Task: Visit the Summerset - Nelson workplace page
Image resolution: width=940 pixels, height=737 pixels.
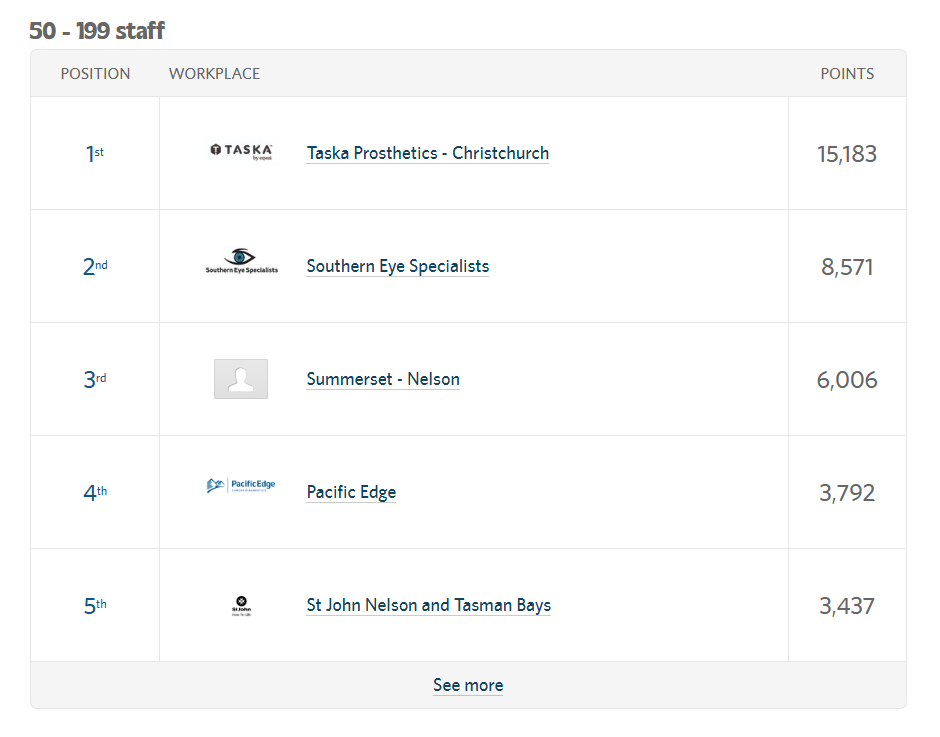Action: coord(383,379)
